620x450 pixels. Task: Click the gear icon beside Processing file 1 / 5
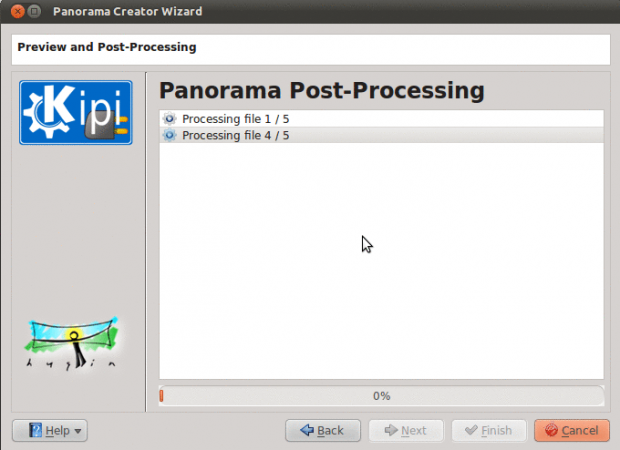point(169,119)
